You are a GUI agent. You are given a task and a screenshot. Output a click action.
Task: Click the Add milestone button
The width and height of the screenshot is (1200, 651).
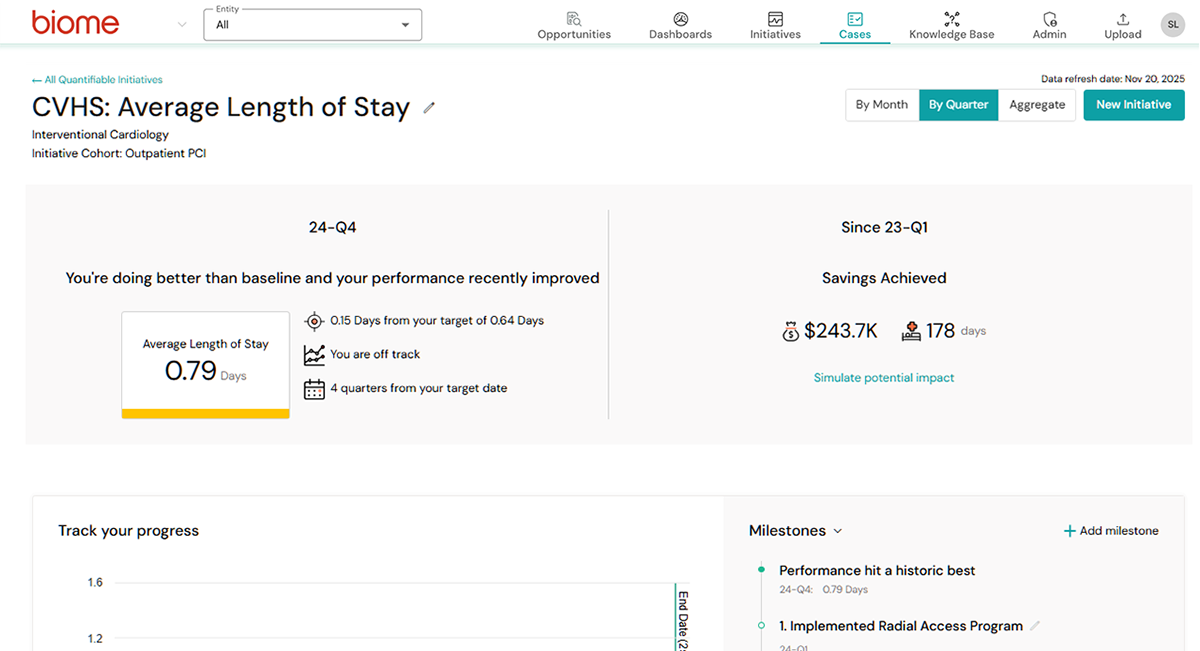tap(1111, 531)
